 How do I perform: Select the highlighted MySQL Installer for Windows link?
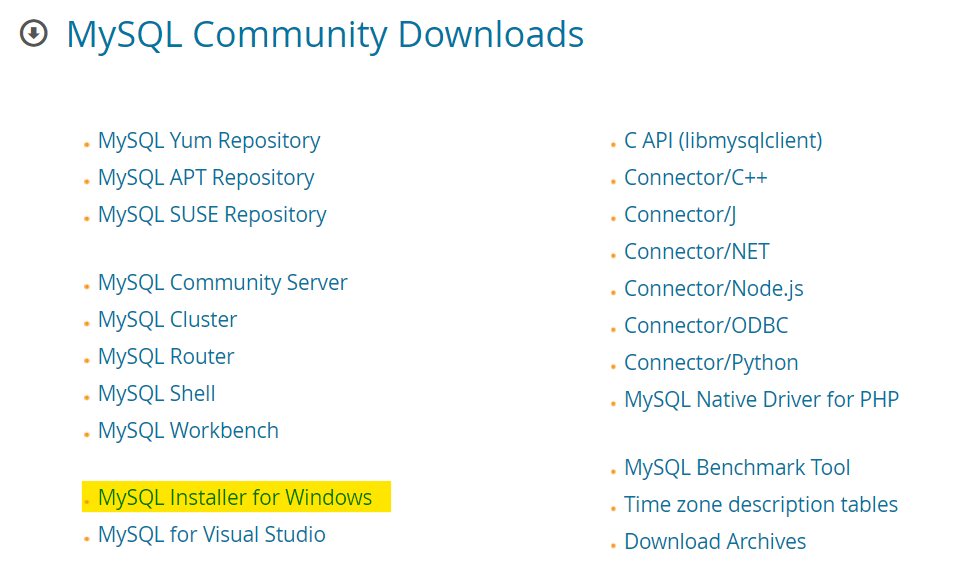[235, 497]
